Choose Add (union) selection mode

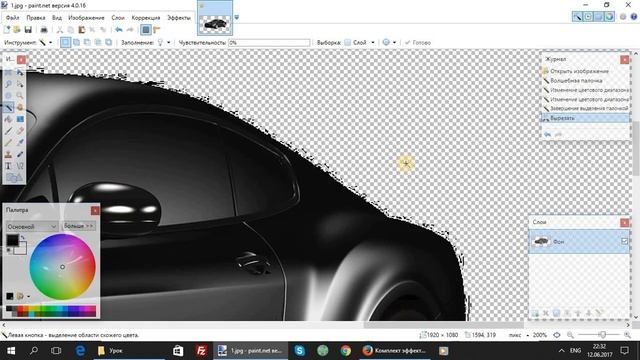coord(76,42)
